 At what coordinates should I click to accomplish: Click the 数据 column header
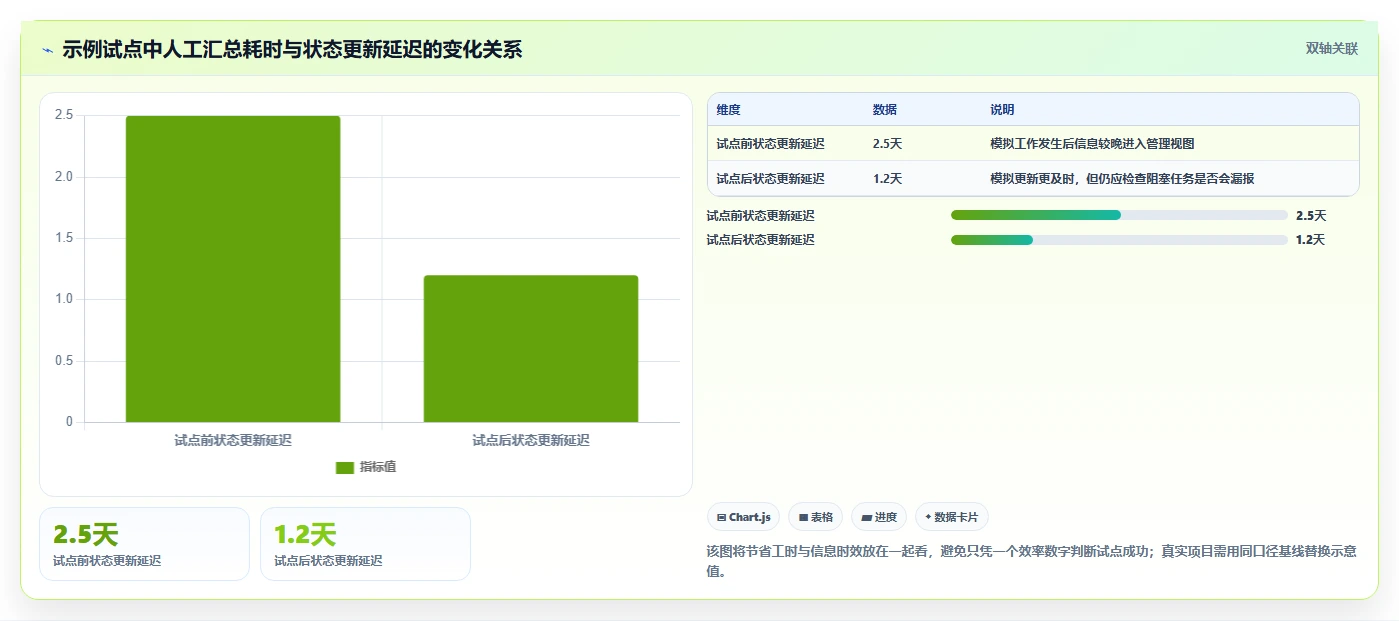pyautogui.click(x=885, y=110)
